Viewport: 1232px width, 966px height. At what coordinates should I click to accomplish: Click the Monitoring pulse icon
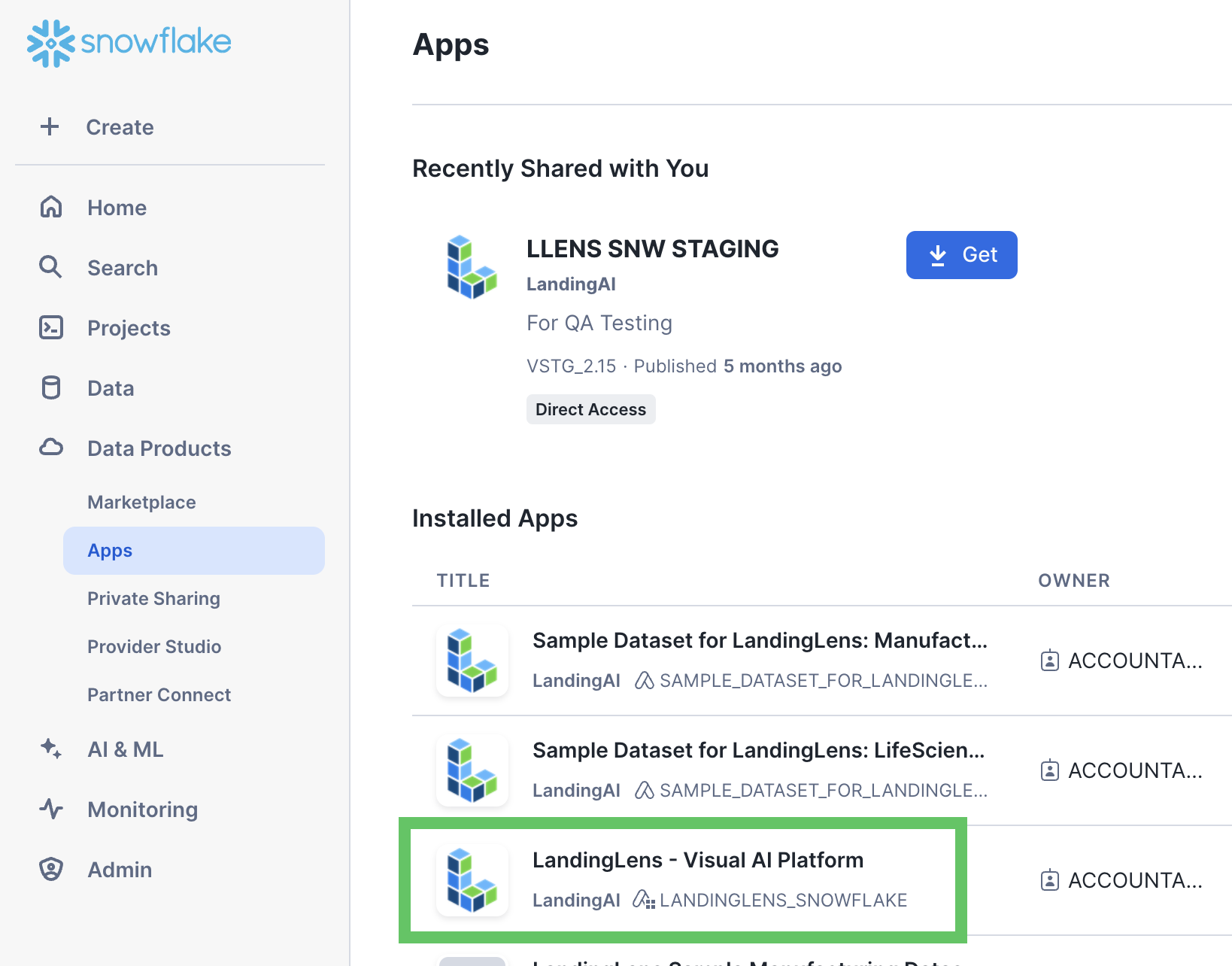[x=51, y=809]
